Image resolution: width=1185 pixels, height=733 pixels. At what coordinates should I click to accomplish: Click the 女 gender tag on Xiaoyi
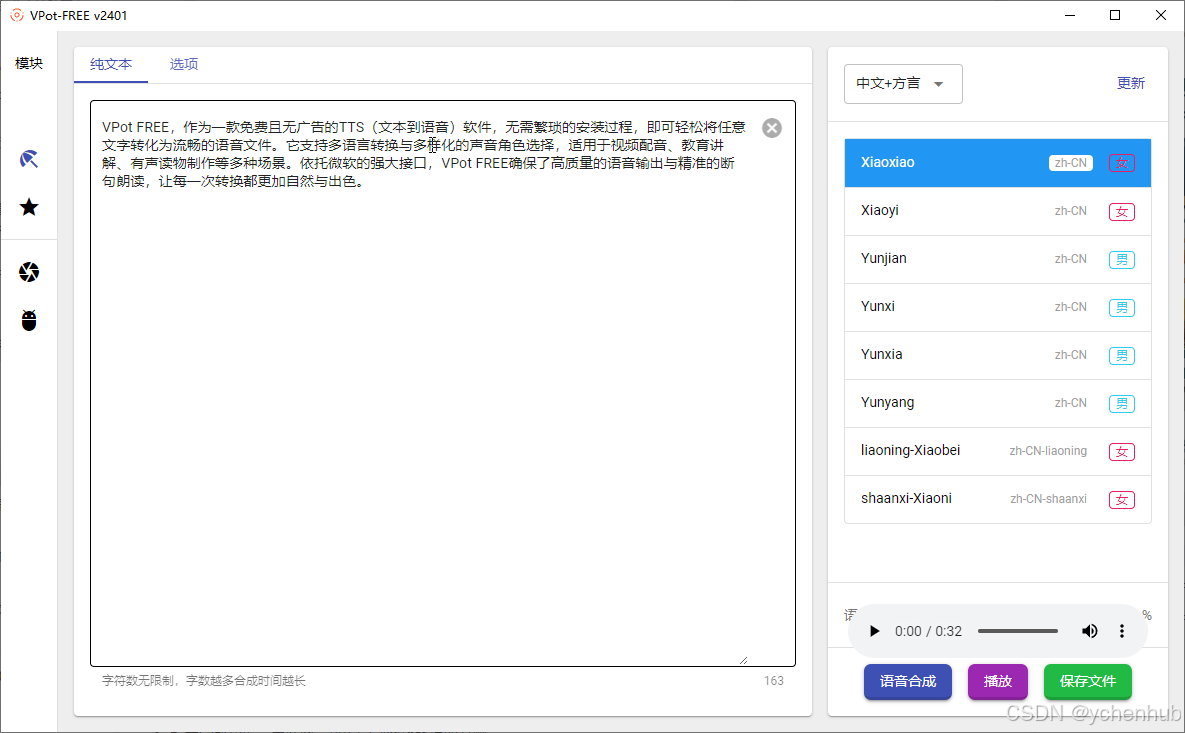click(1122, 212)
